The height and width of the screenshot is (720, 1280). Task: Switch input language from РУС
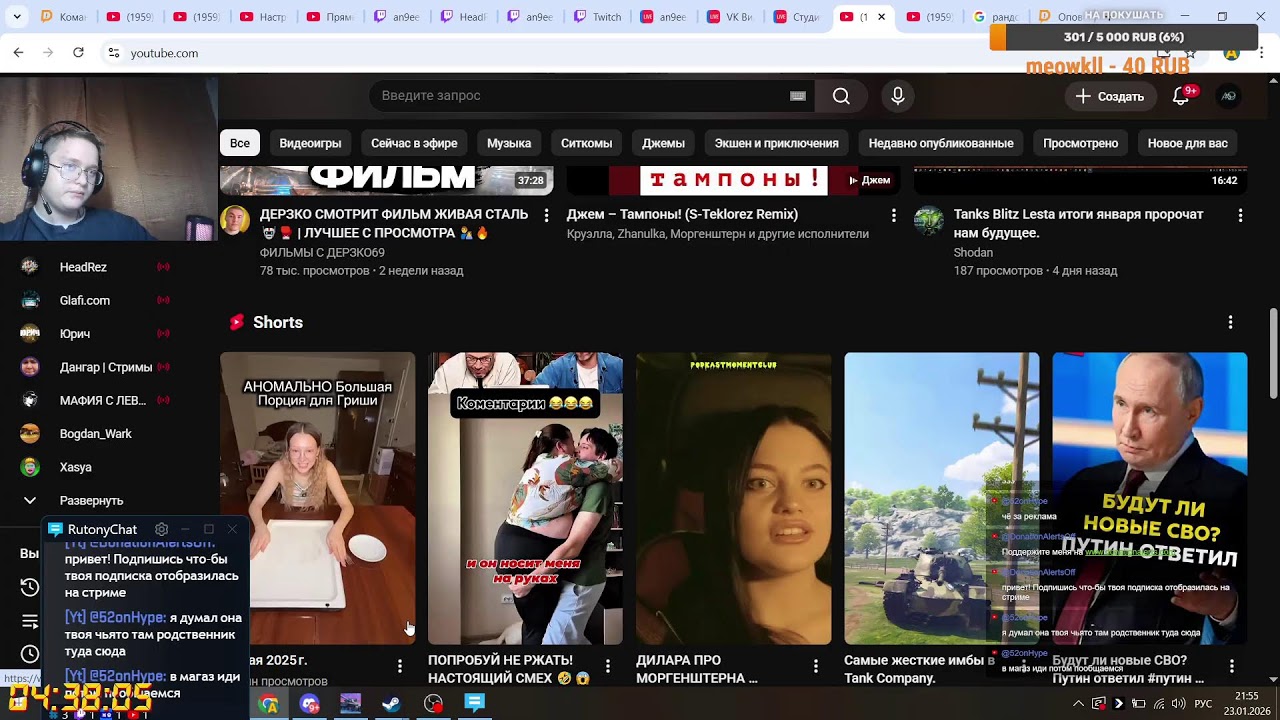pyautogui.click(x=1203, y=704)
